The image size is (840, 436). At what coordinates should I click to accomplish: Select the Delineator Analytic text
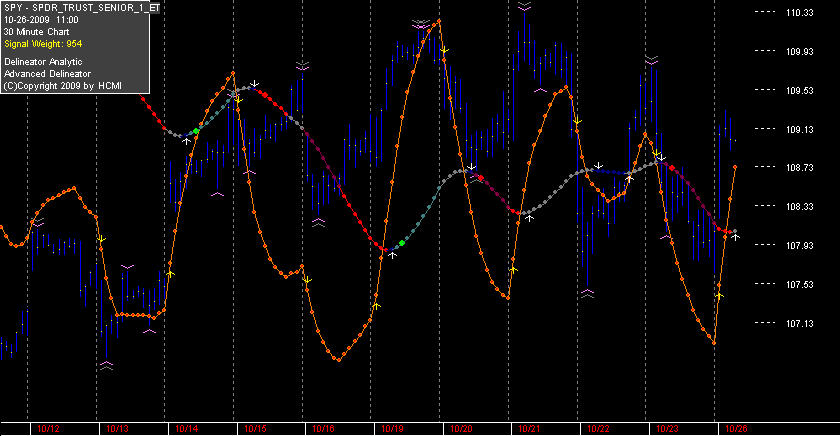[43, 62]
